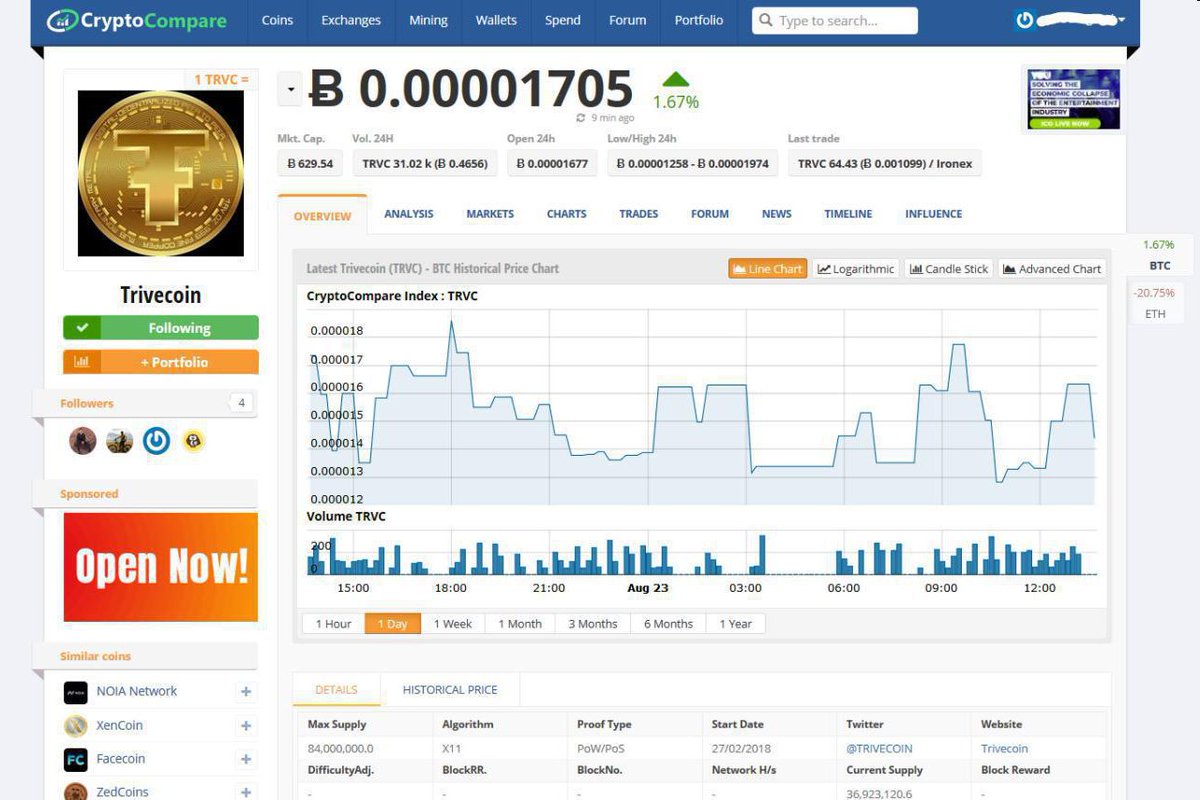Open the Wallets menu

pos(496,20)
